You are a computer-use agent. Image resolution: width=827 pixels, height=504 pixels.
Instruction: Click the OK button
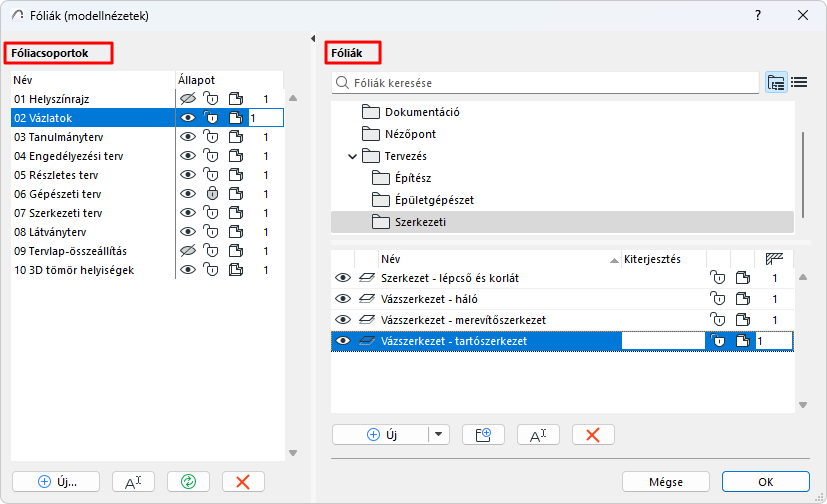[765, 481]
